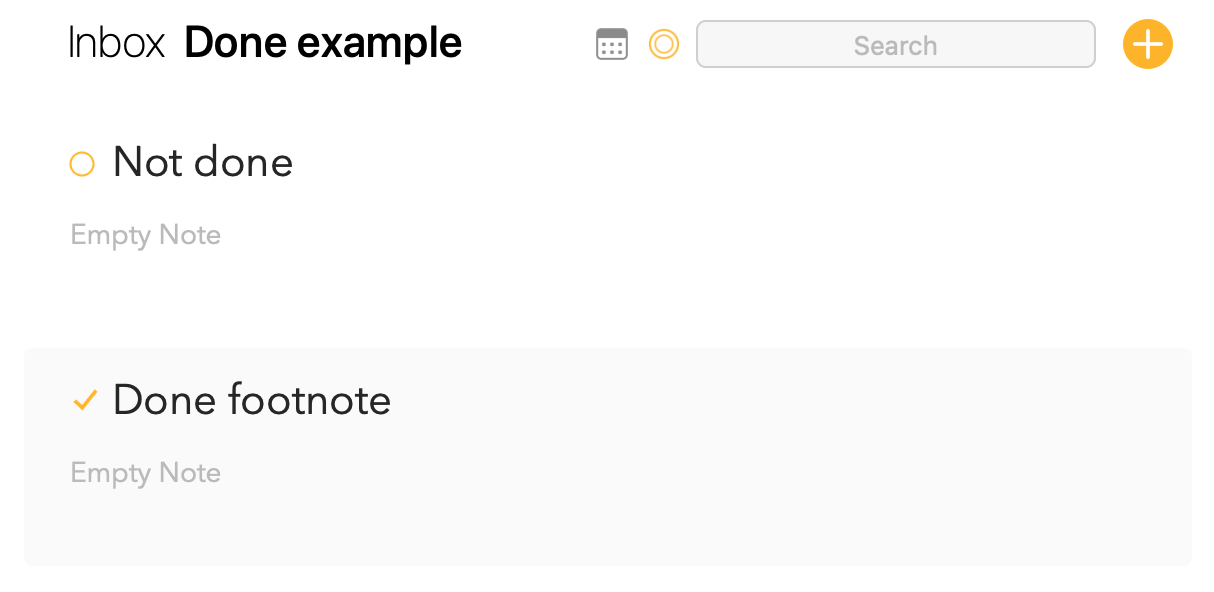The width and height of the screenshot is (1214, 592).
Task: Select the highlighted Done footnote card background
Action: coord(608,457)
